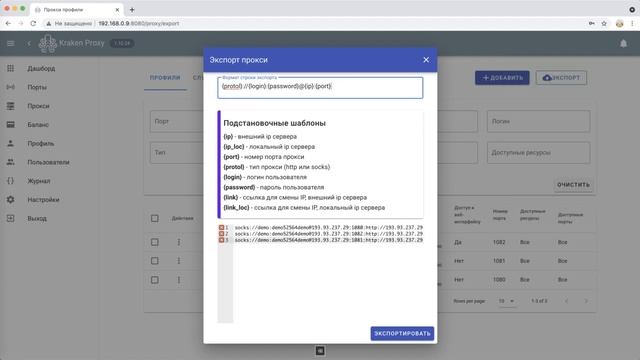Image resolution: width=640 pixels, height=360 pixels.
Task: Click error marker on export line 1
Action: tap(221, 228)
